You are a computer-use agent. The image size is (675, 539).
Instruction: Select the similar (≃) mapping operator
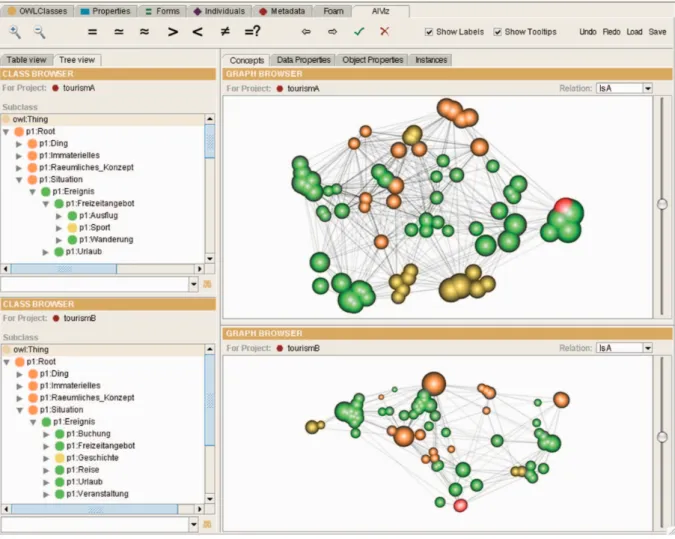tap(118, 32)
